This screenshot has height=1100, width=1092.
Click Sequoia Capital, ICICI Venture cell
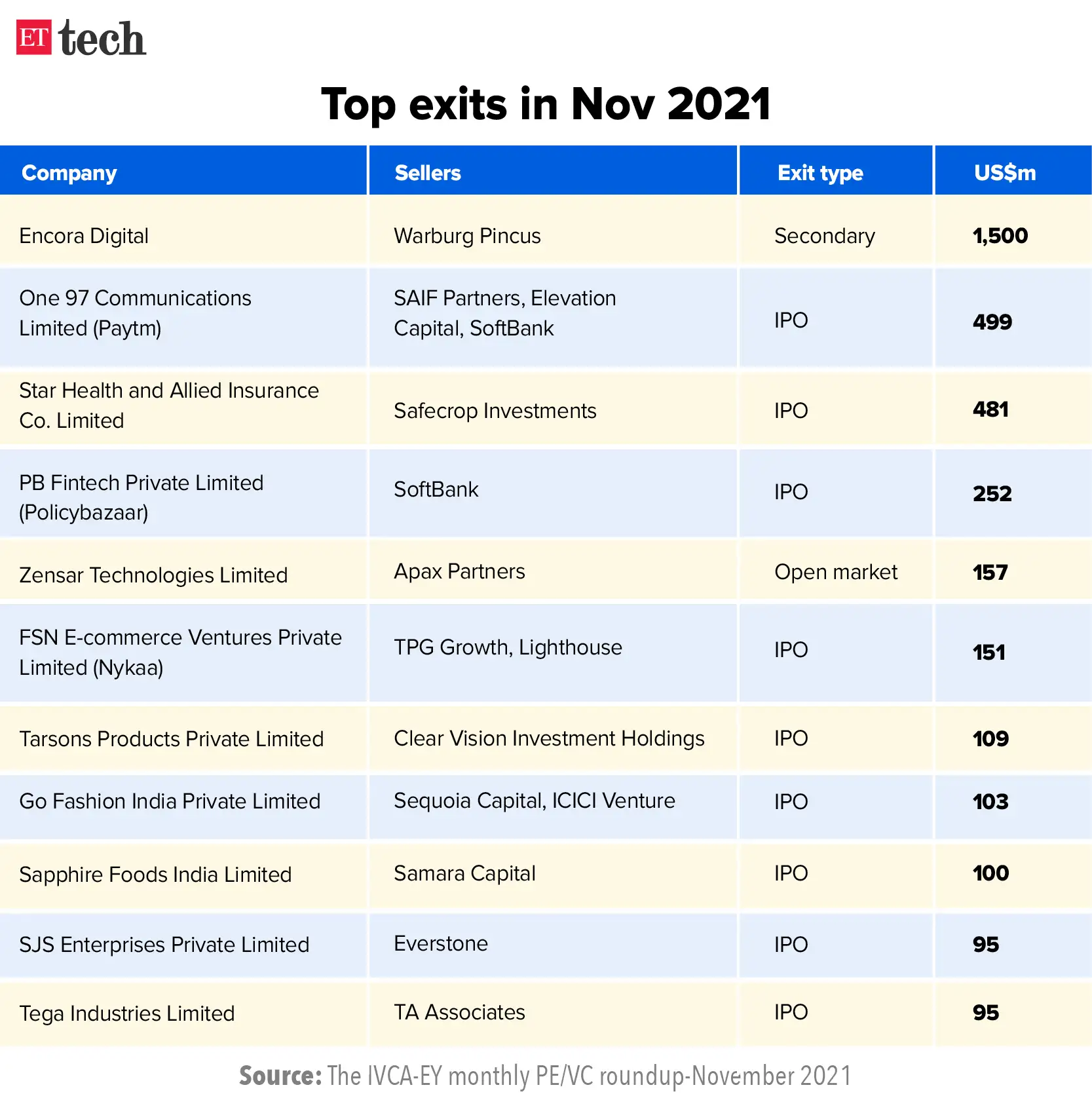coord(553,806)
